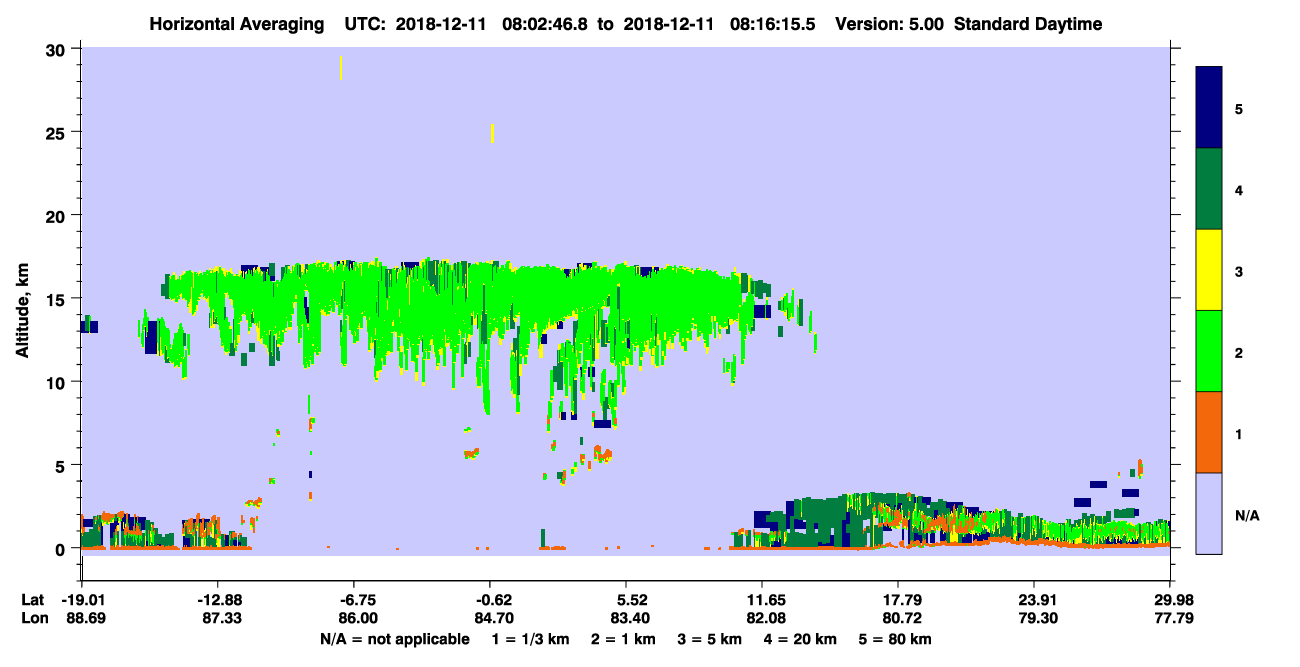Viewport: 1300px width, 667px height.
Task: Click the 30 km altitude tick label
Action: (x=58, y=50)
